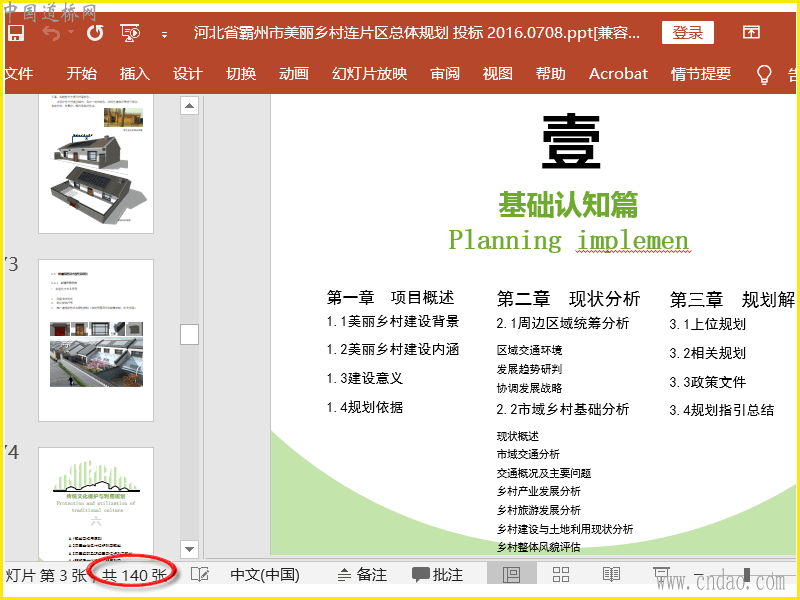This screenshot has height=600, width=800.
Task: Click the spell check icon in the status bar
Action: point(199,574)
